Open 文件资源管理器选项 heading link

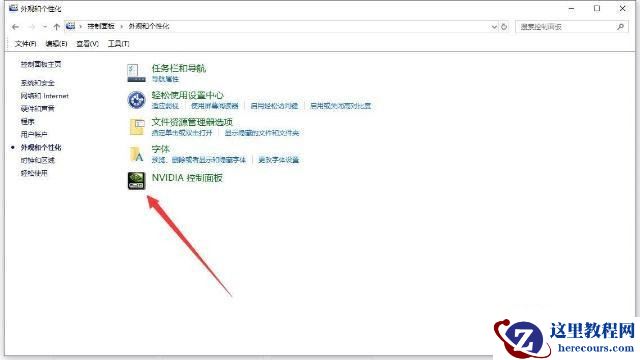point(192,122)
